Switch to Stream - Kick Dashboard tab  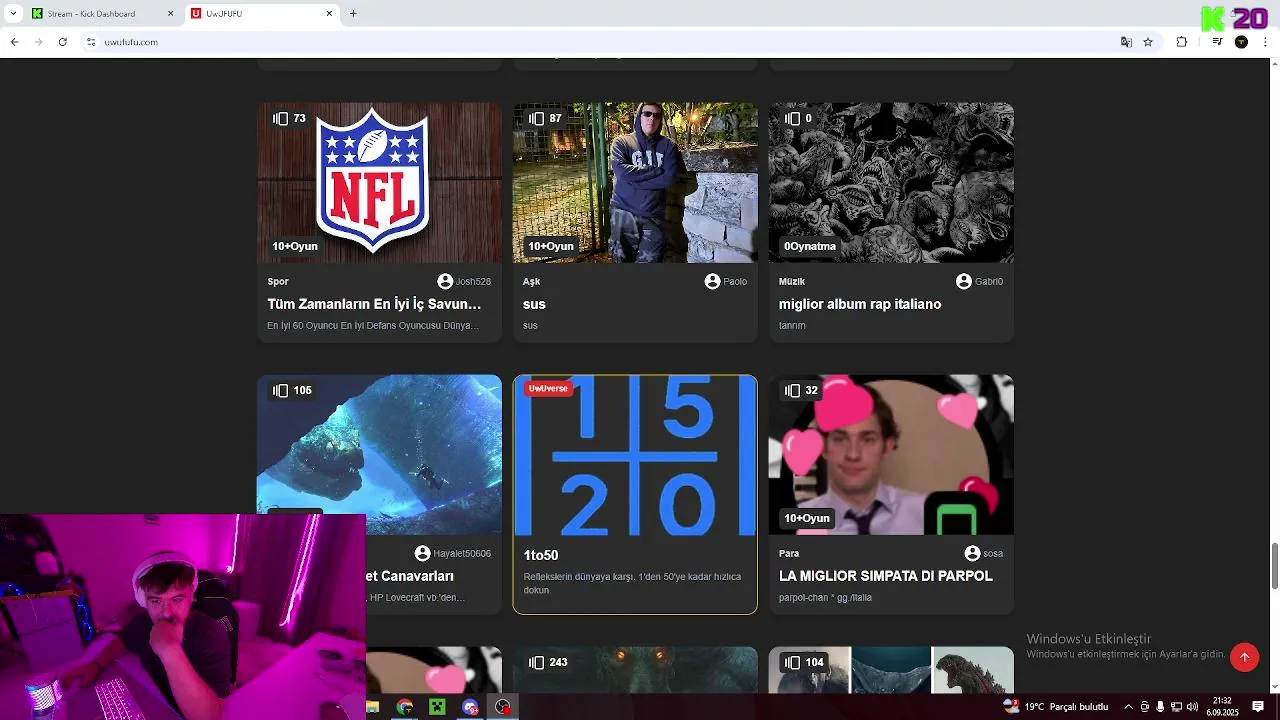[100, 14]
